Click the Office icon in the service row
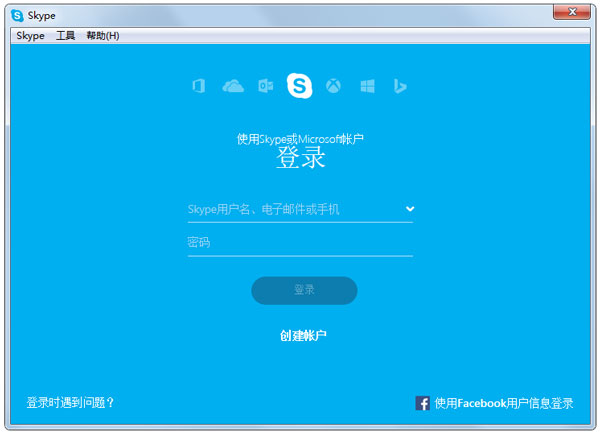The height and width of the screenshot is (434, 600). pos(199,86)
